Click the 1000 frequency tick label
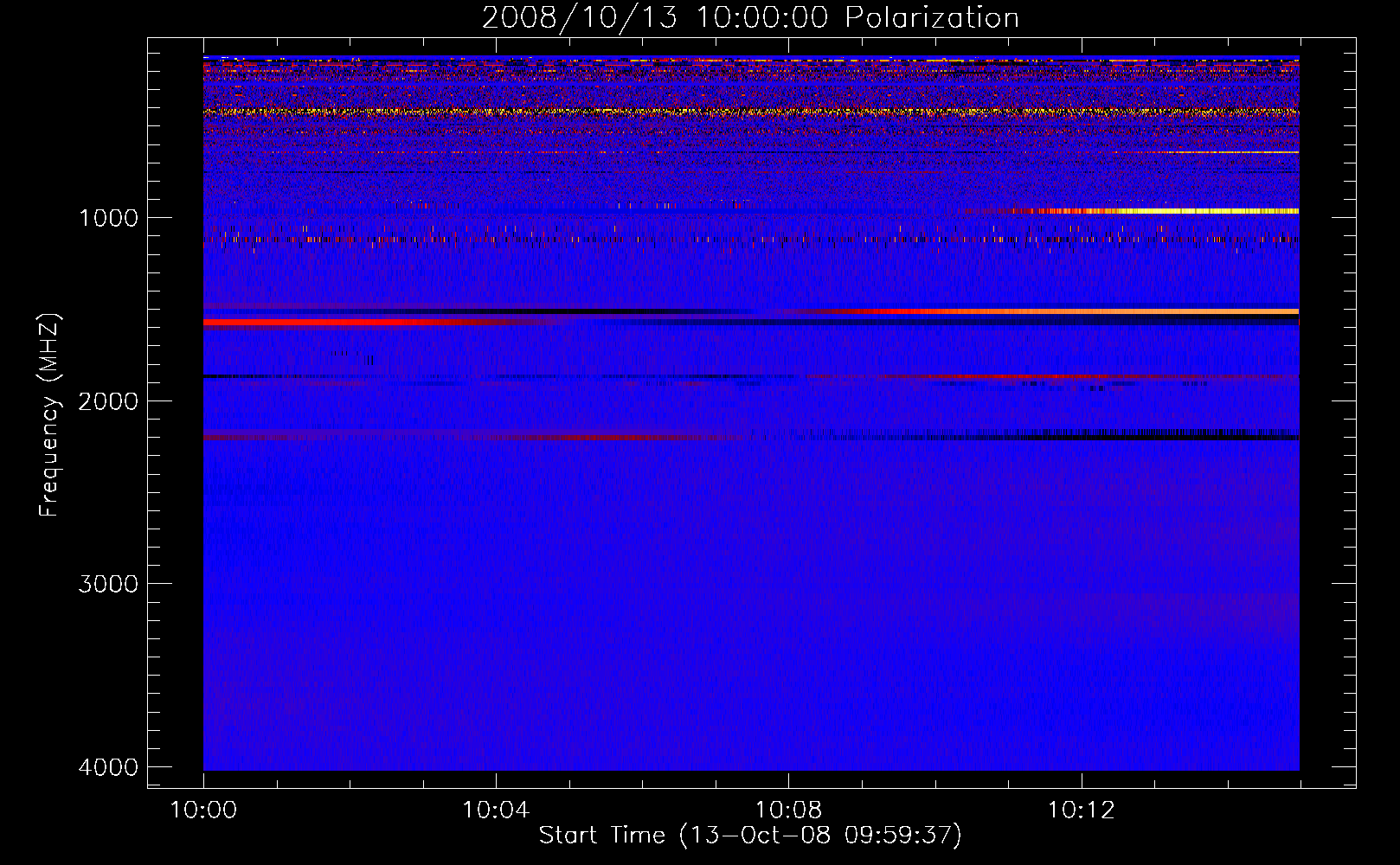Image resolution: width=1400 pixels, height=865 pixels. click(108, 218)
